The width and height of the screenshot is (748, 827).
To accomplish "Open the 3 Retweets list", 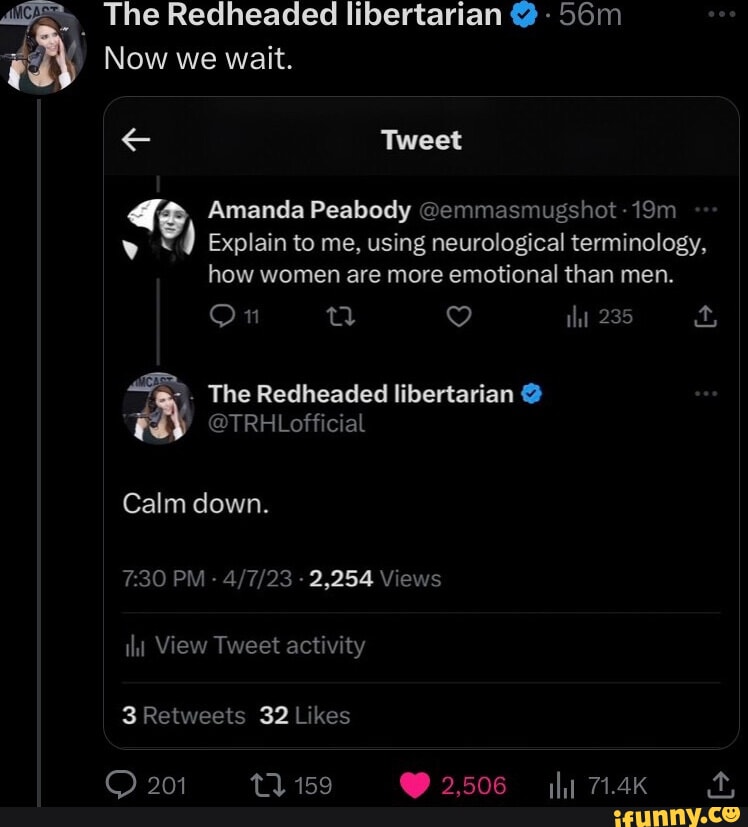I will click(x=184, y=716).
